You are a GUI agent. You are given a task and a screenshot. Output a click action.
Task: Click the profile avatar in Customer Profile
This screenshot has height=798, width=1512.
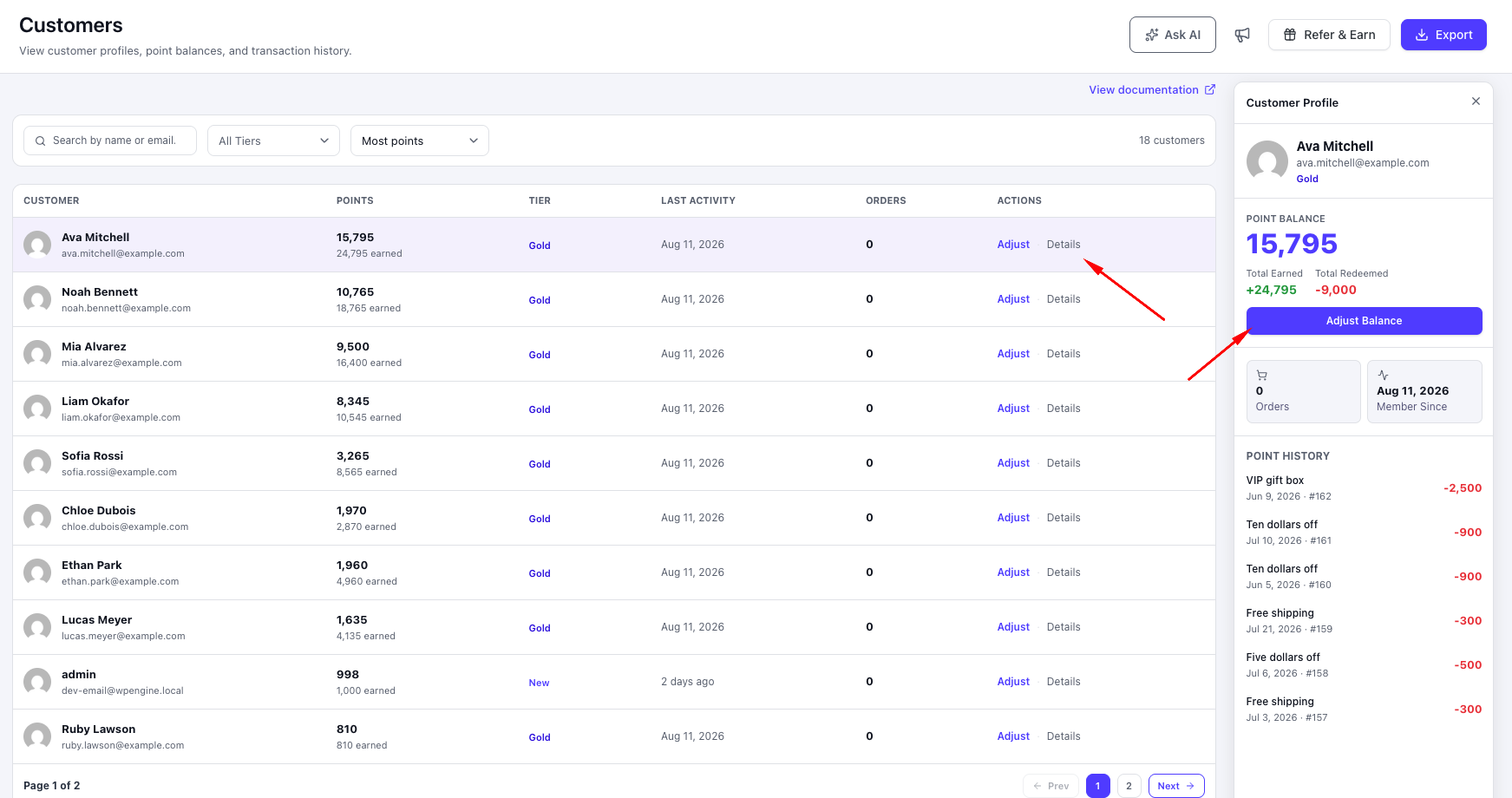1267,161
